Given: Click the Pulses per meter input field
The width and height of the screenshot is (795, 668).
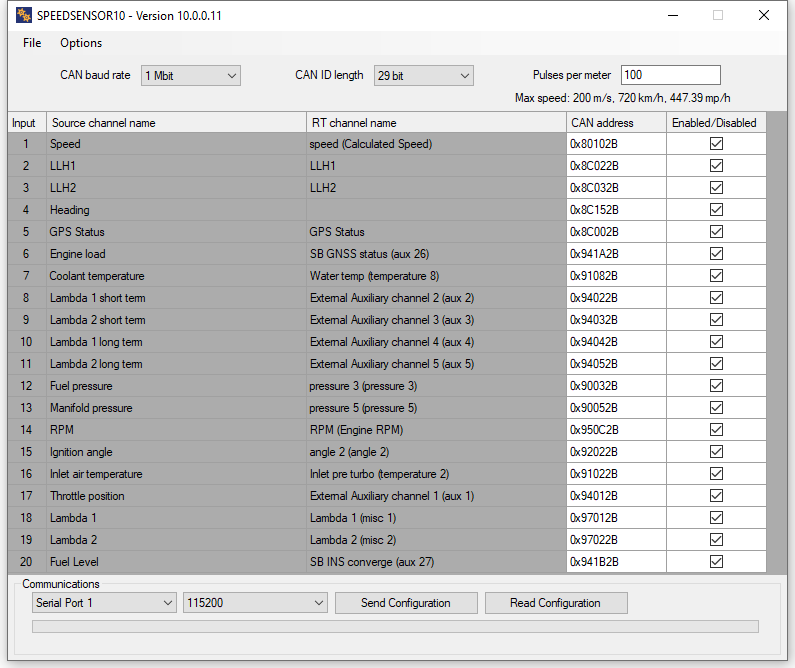Looking at the screenshot, I should (670, 76).
